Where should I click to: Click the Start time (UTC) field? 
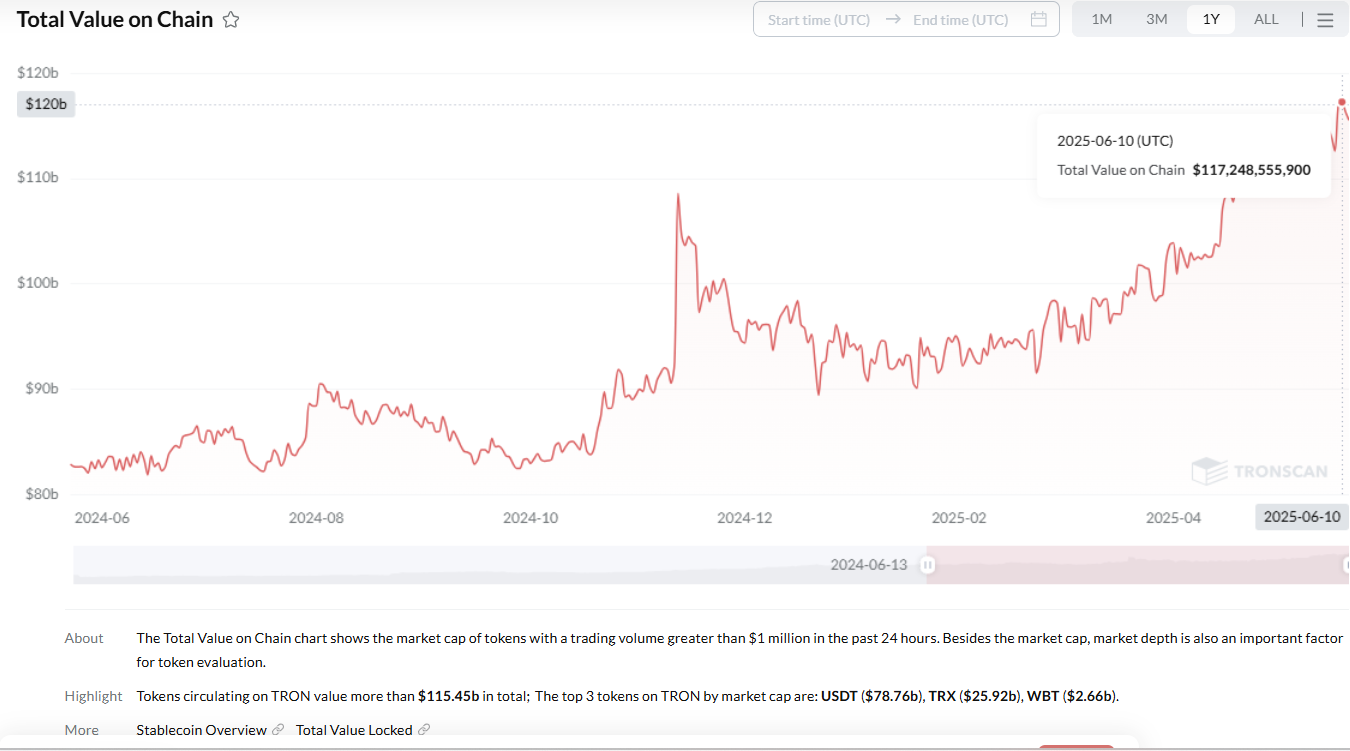[x=818, y=19]
